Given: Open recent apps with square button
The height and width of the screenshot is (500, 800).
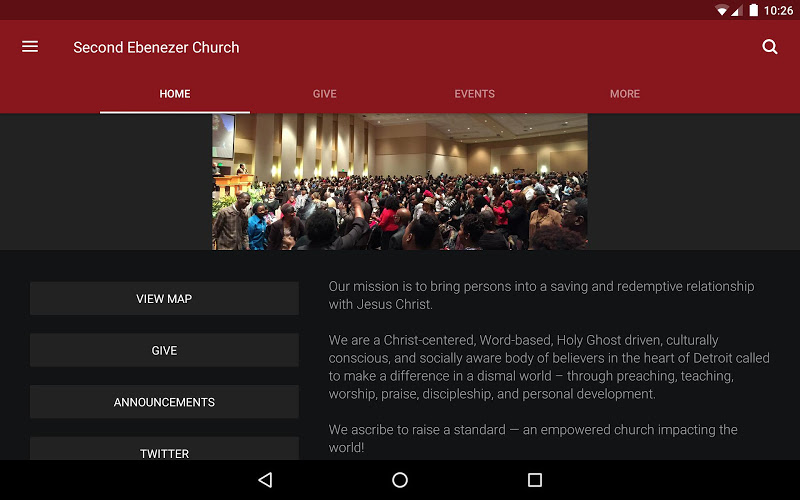Looking at the screenshot, I should click(535, 480).
